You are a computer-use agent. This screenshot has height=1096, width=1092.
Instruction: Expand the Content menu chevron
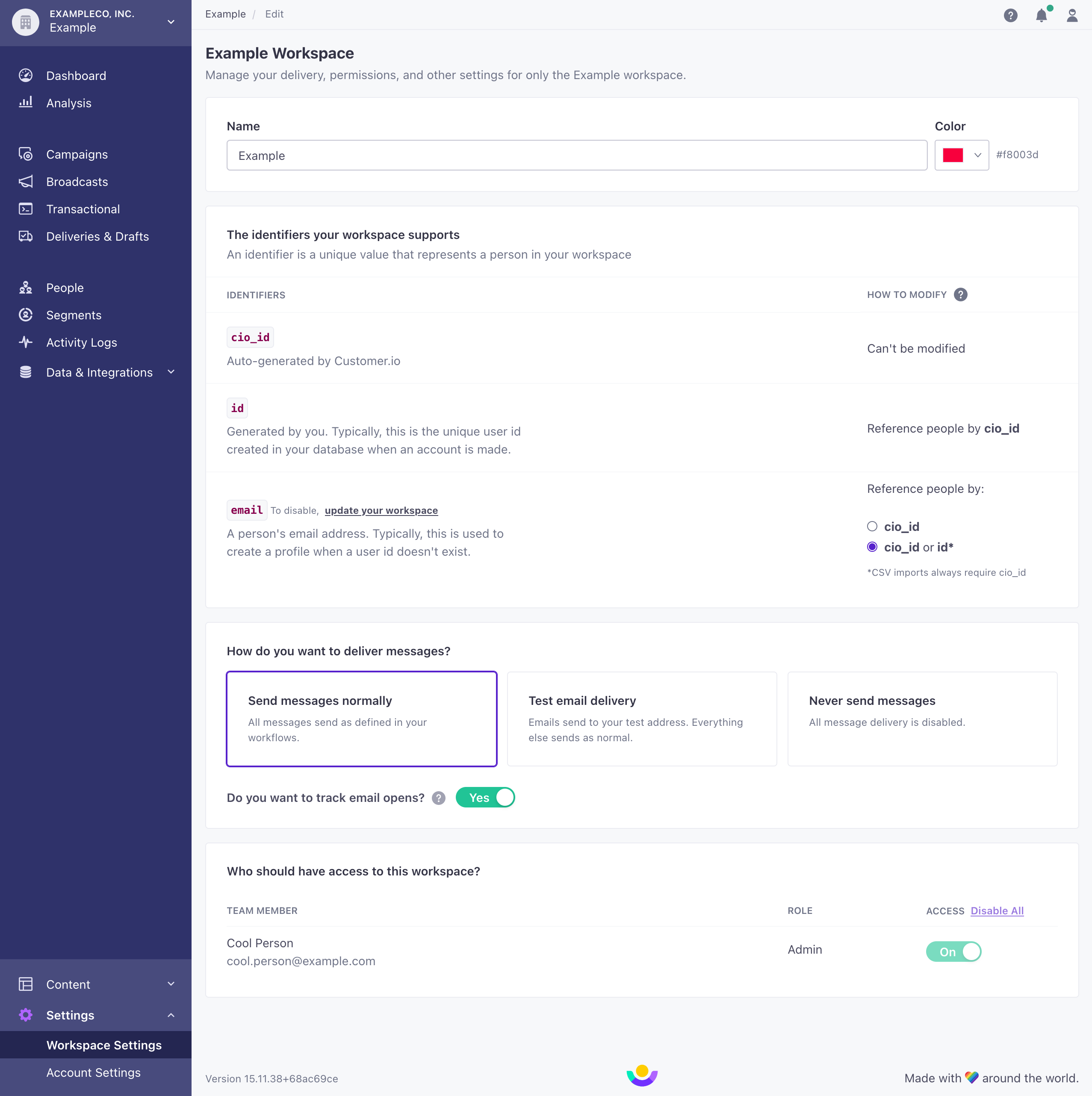point(171,984)
